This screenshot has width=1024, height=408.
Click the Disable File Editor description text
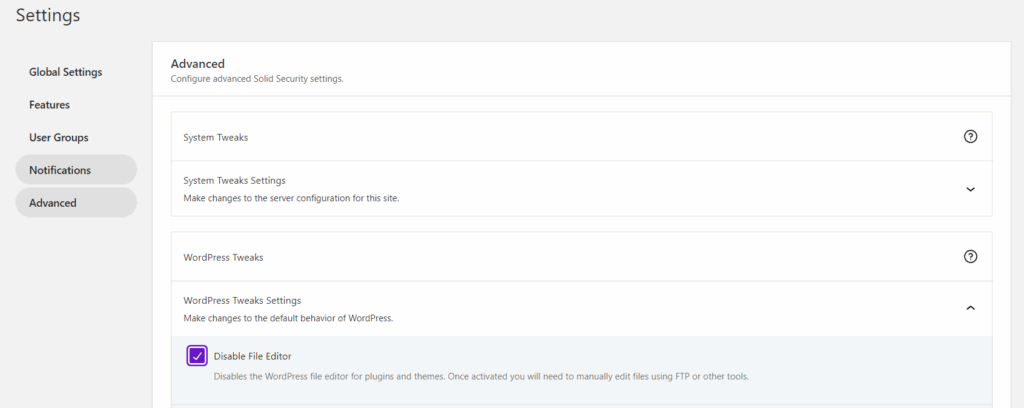point(481,377)
